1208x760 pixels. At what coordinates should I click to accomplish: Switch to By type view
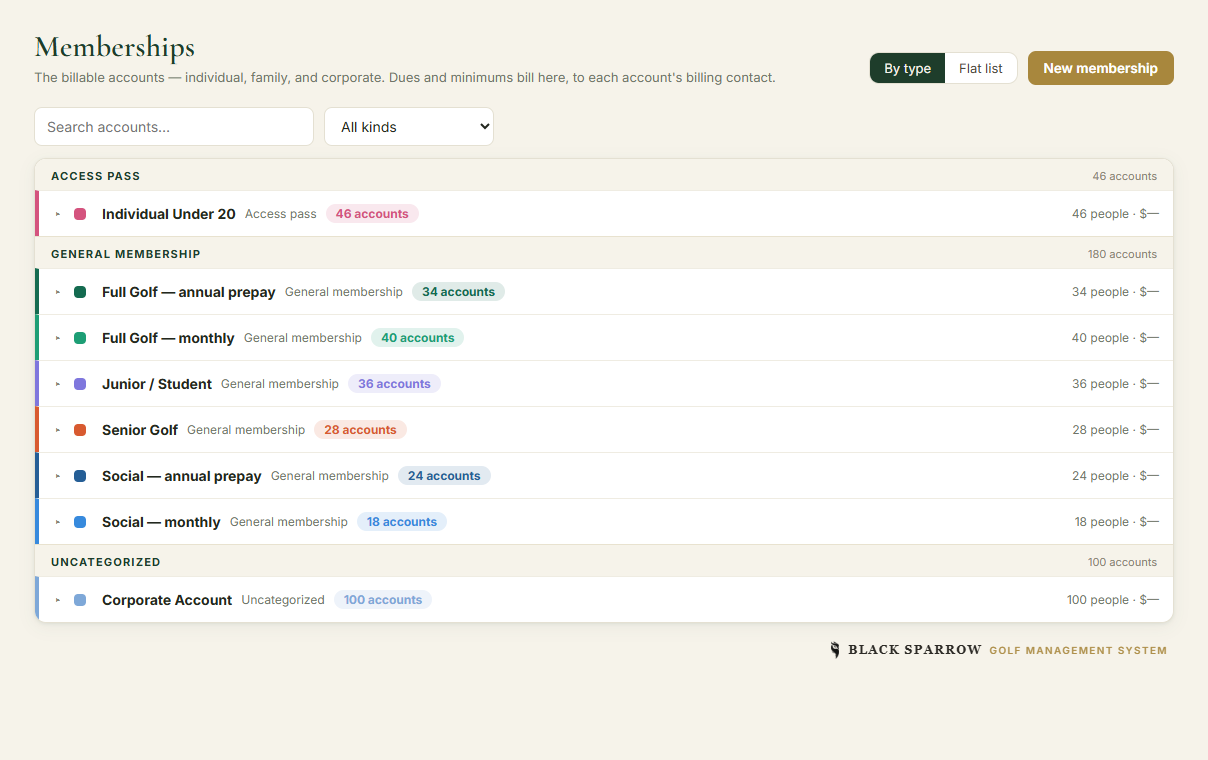[907, 68]
